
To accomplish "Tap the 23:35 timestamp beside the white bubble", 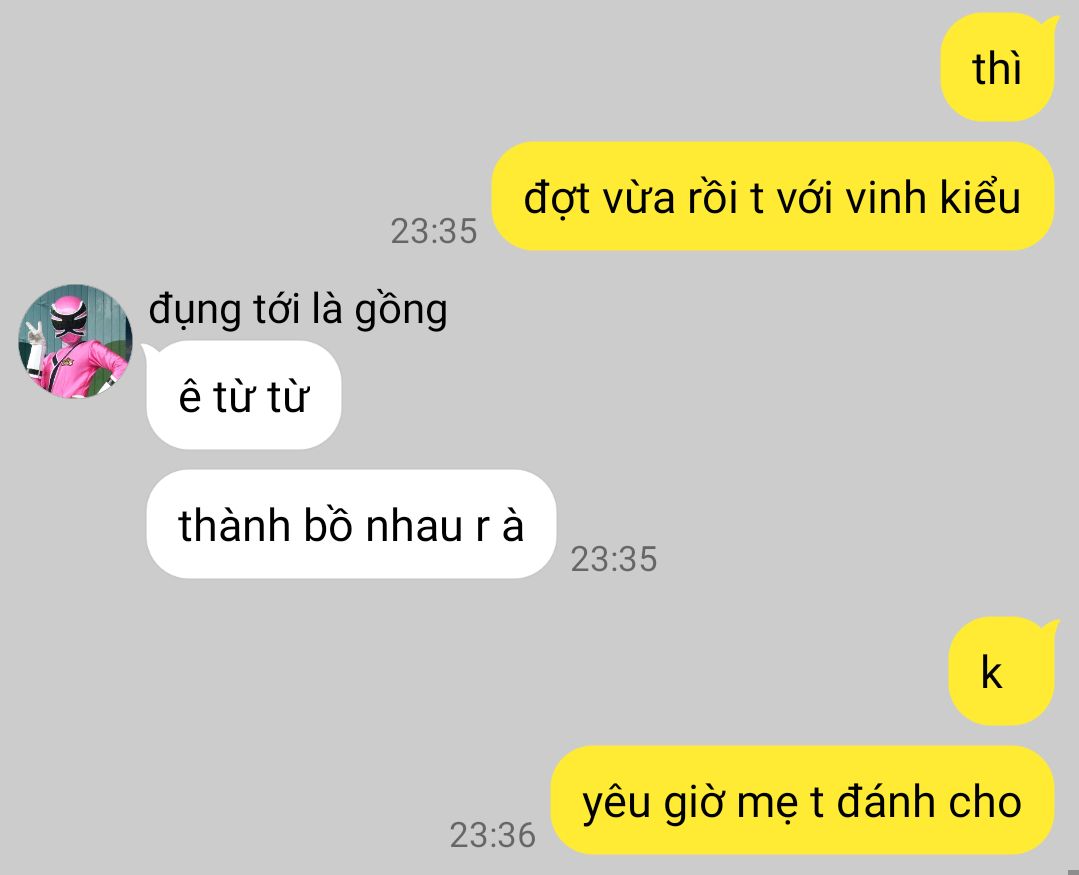I will [x=614, y=559].
